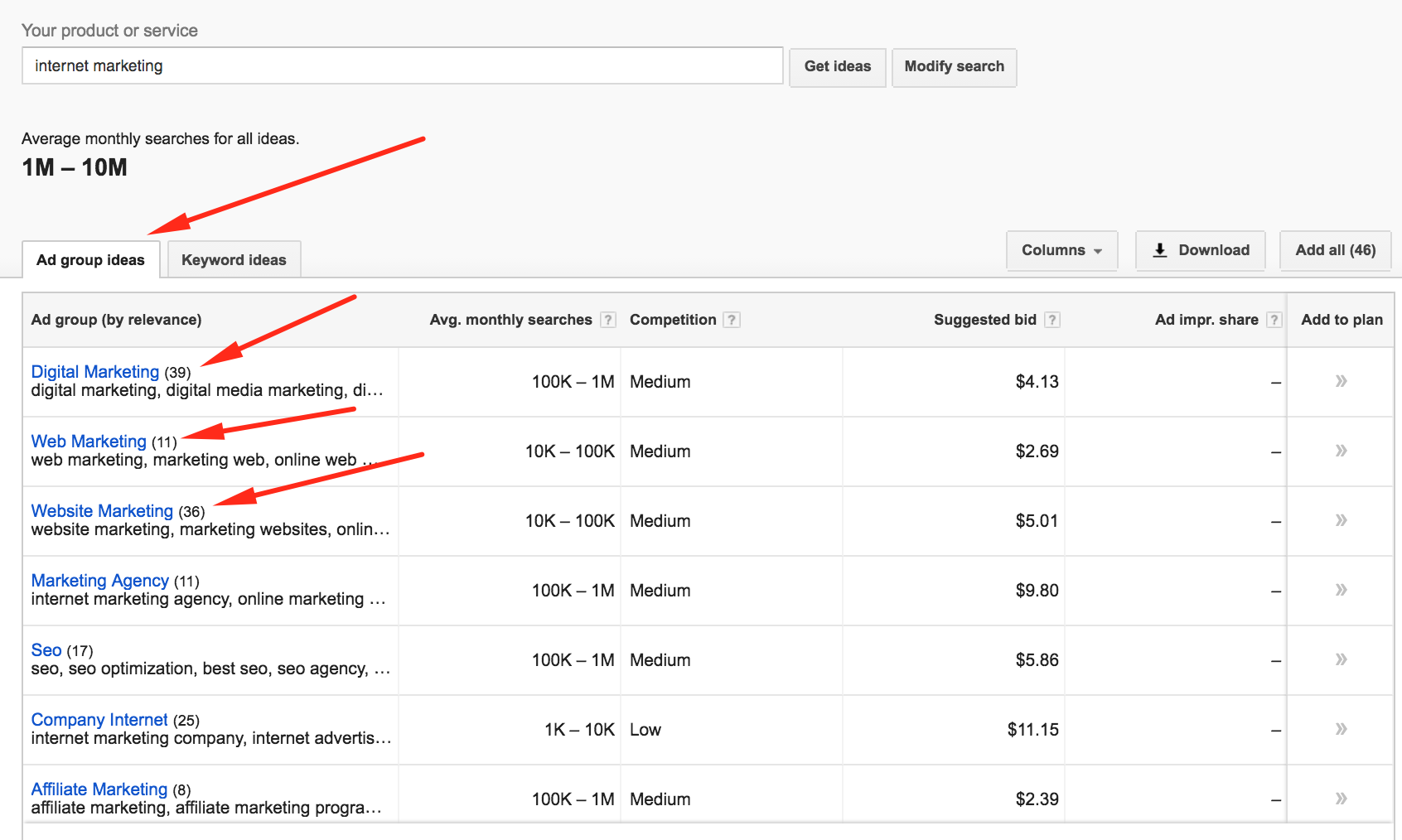Open the Affiliate Marketing ad group
1402x840 pixels.
[99, 789]
